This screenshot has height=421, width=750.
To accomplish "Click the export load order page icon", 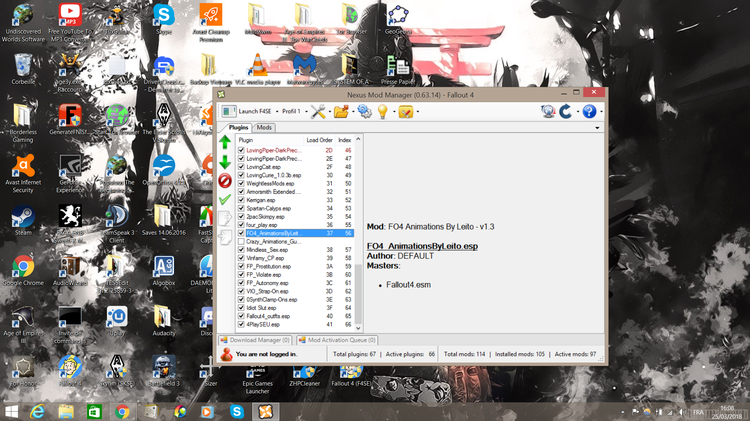I will coord(225,218).
